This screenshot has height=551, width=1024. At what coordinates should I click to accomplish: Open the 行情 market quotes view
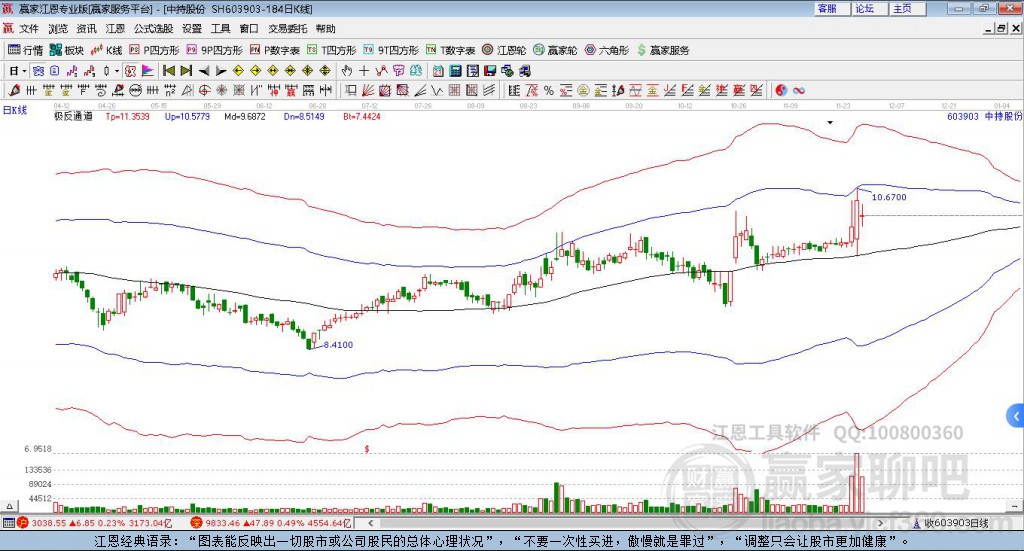[25, 50]
